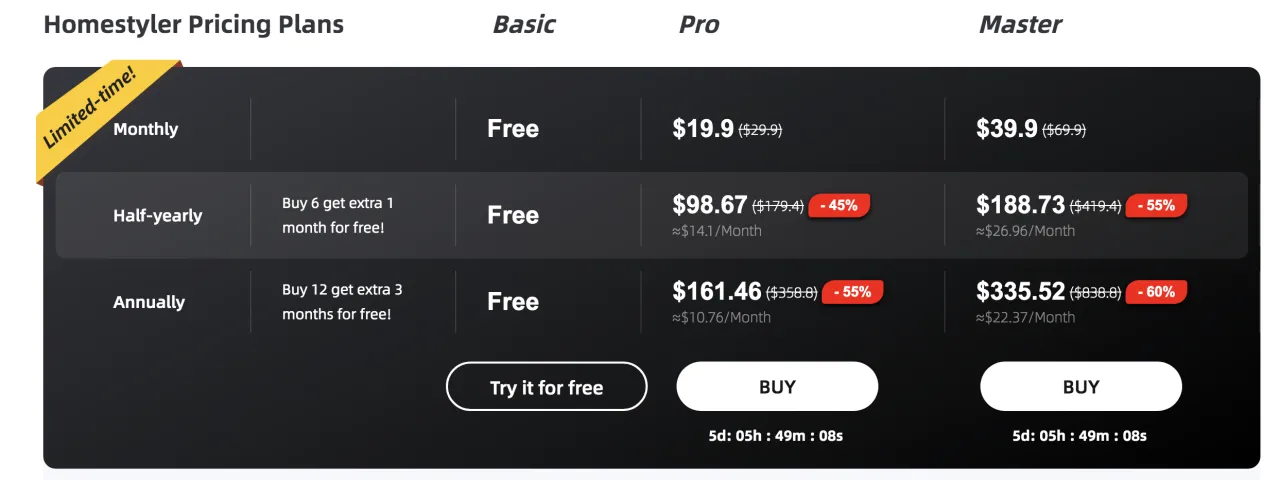Select the Half-yearly billing row

pos(157,215)
